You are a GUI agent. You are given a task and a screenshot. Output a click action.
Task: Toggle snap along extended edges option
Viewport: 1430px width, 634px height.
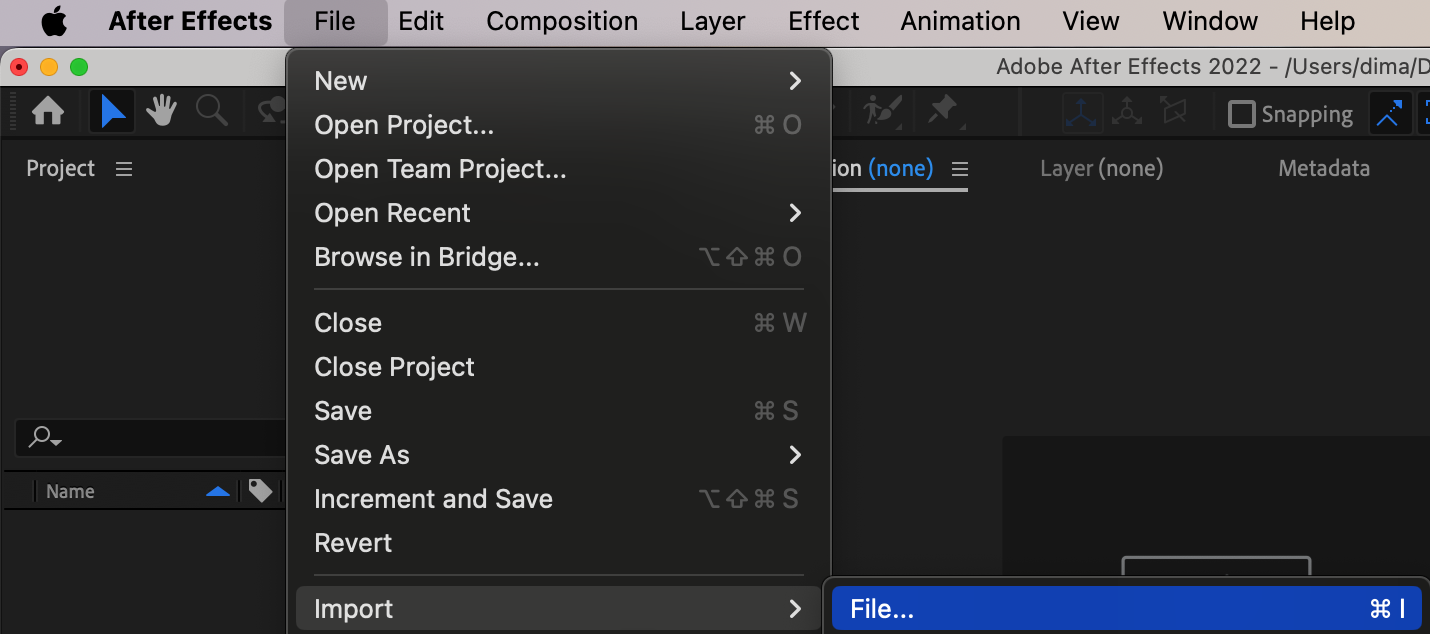pos(1388,114)
